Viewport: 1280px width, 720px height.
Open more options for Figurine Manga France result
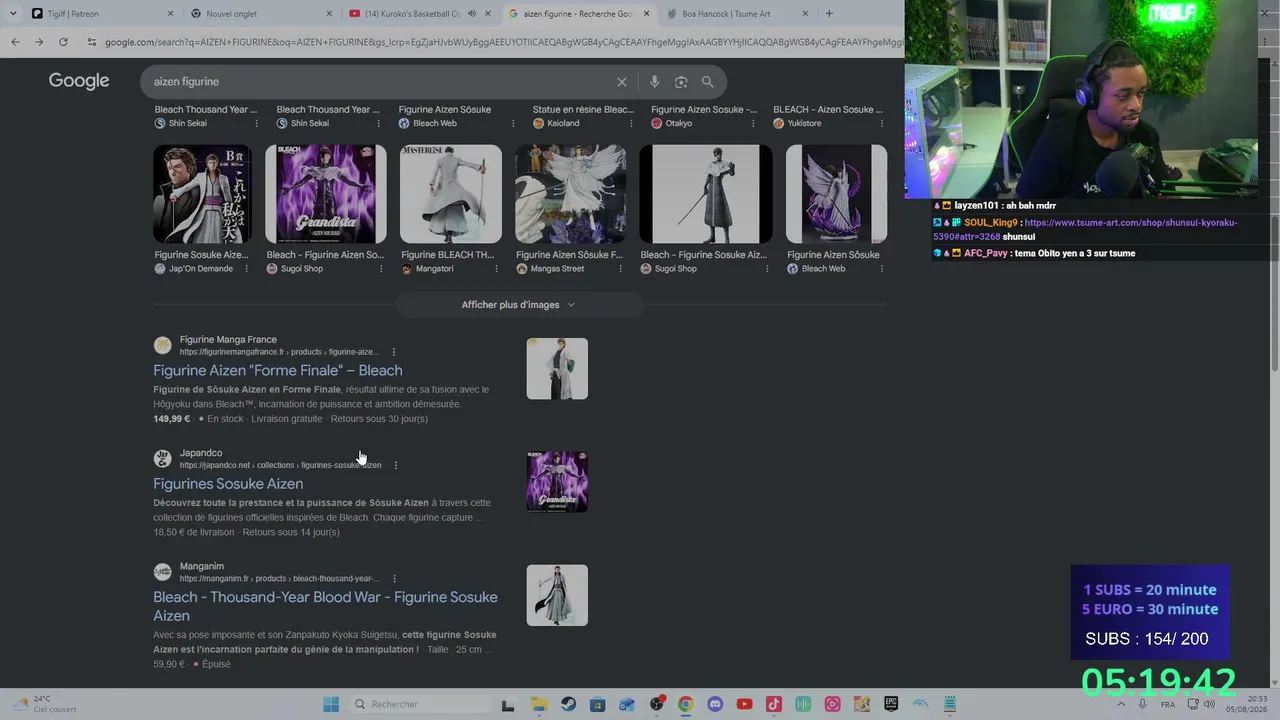(394, 352)
